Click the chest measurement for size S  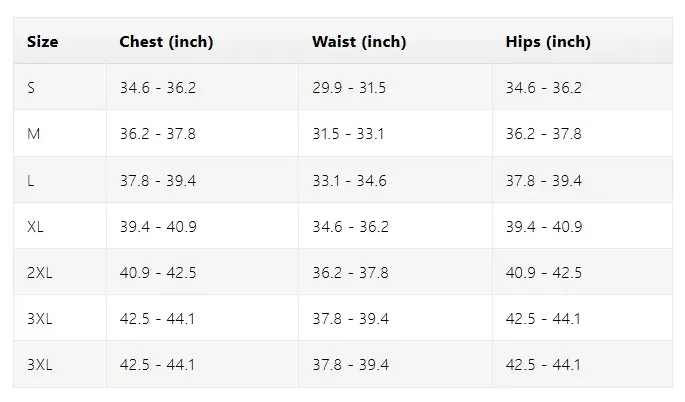(x=158, y=88)
